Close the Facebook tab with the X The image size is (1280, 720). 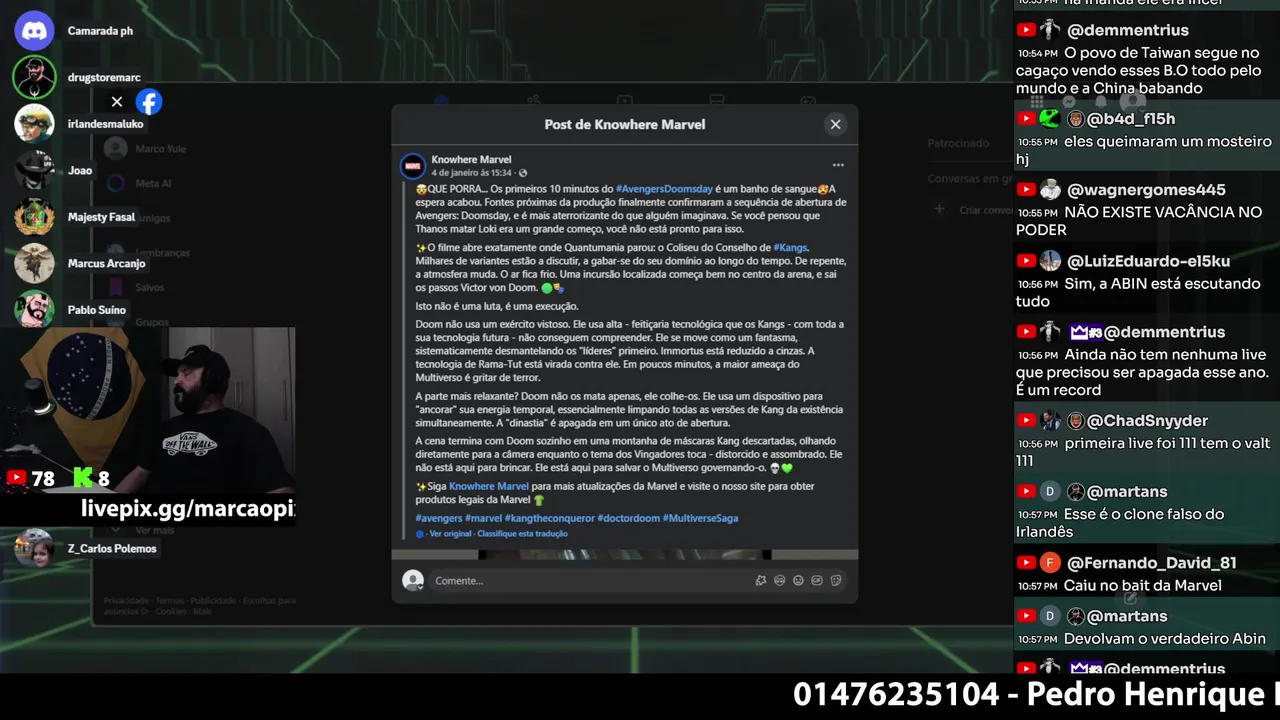pos(117,102)
